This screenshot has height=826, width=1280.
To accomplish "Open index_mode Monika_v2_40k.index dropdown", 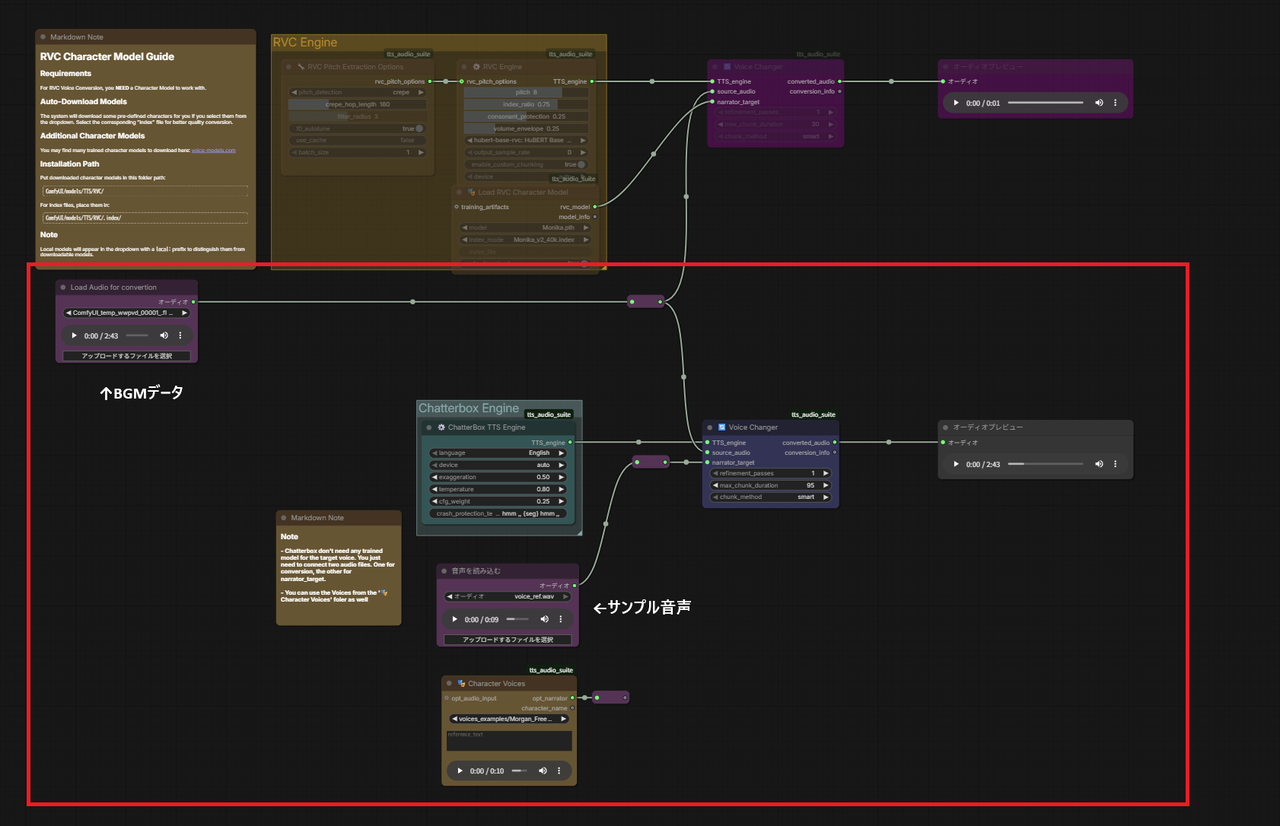I will [524, 239].
